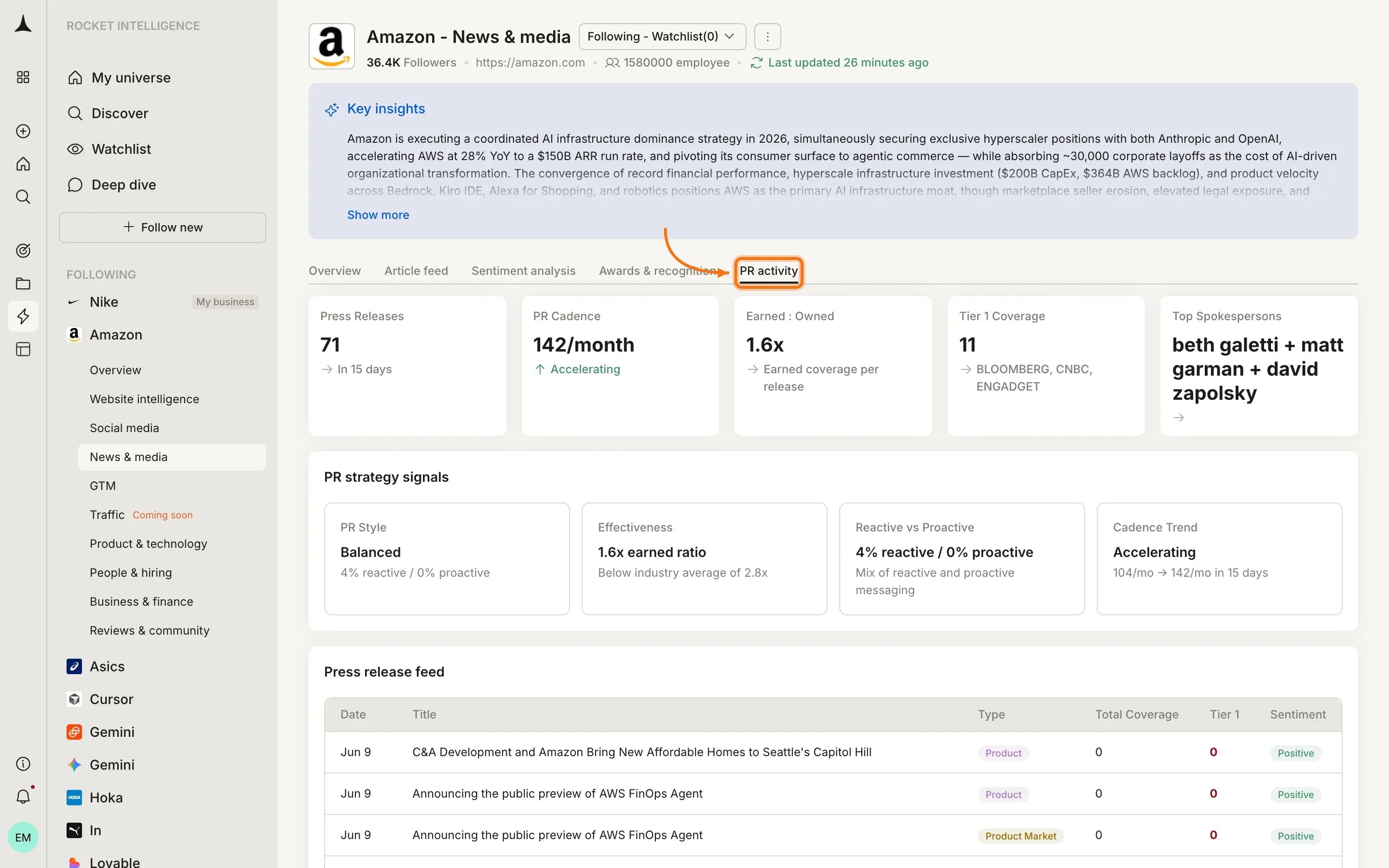Screen dimensions: 1389x868
Task: Click the Amazon icon in the Following list
Action: click(74, 335)
